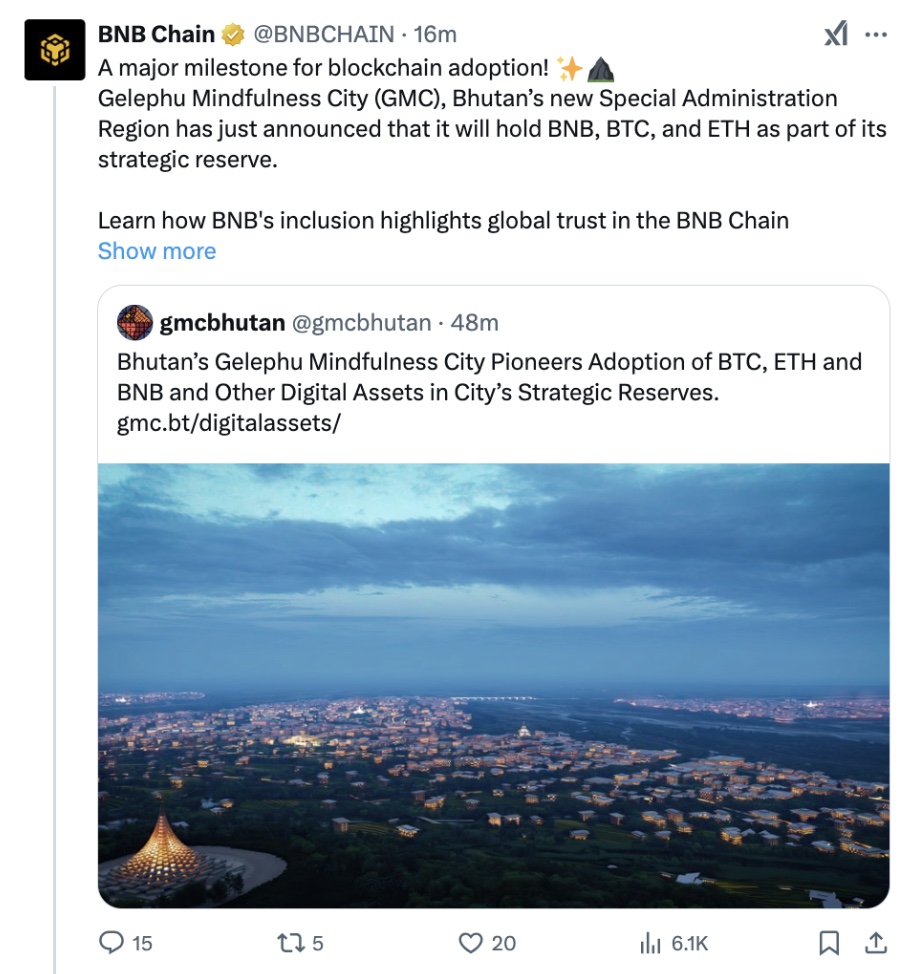Click the reply comment icon
The width and height of the screenshot is (912, 974).
coord(110,942)
